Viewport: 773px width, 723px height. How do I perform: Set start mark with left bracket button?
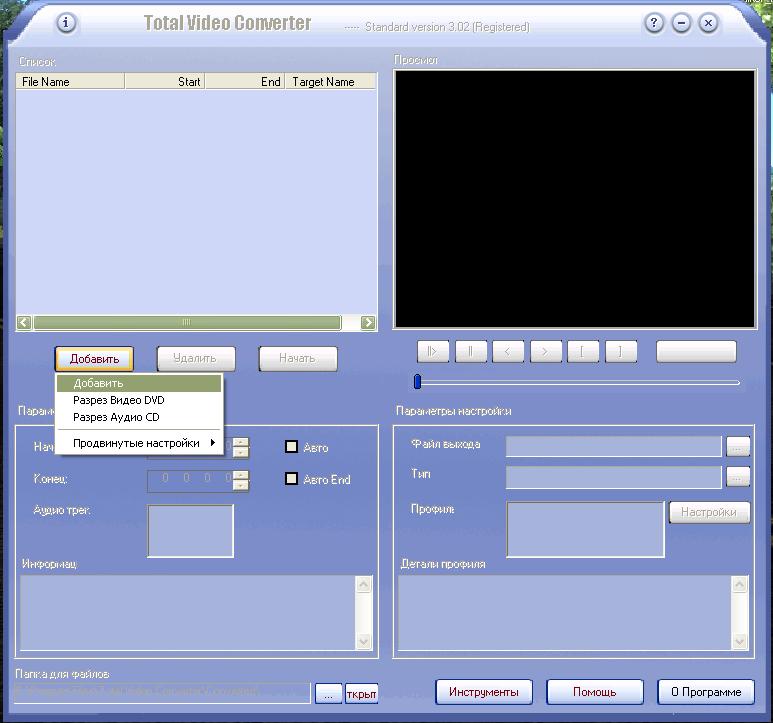click(x=583, y=351)
